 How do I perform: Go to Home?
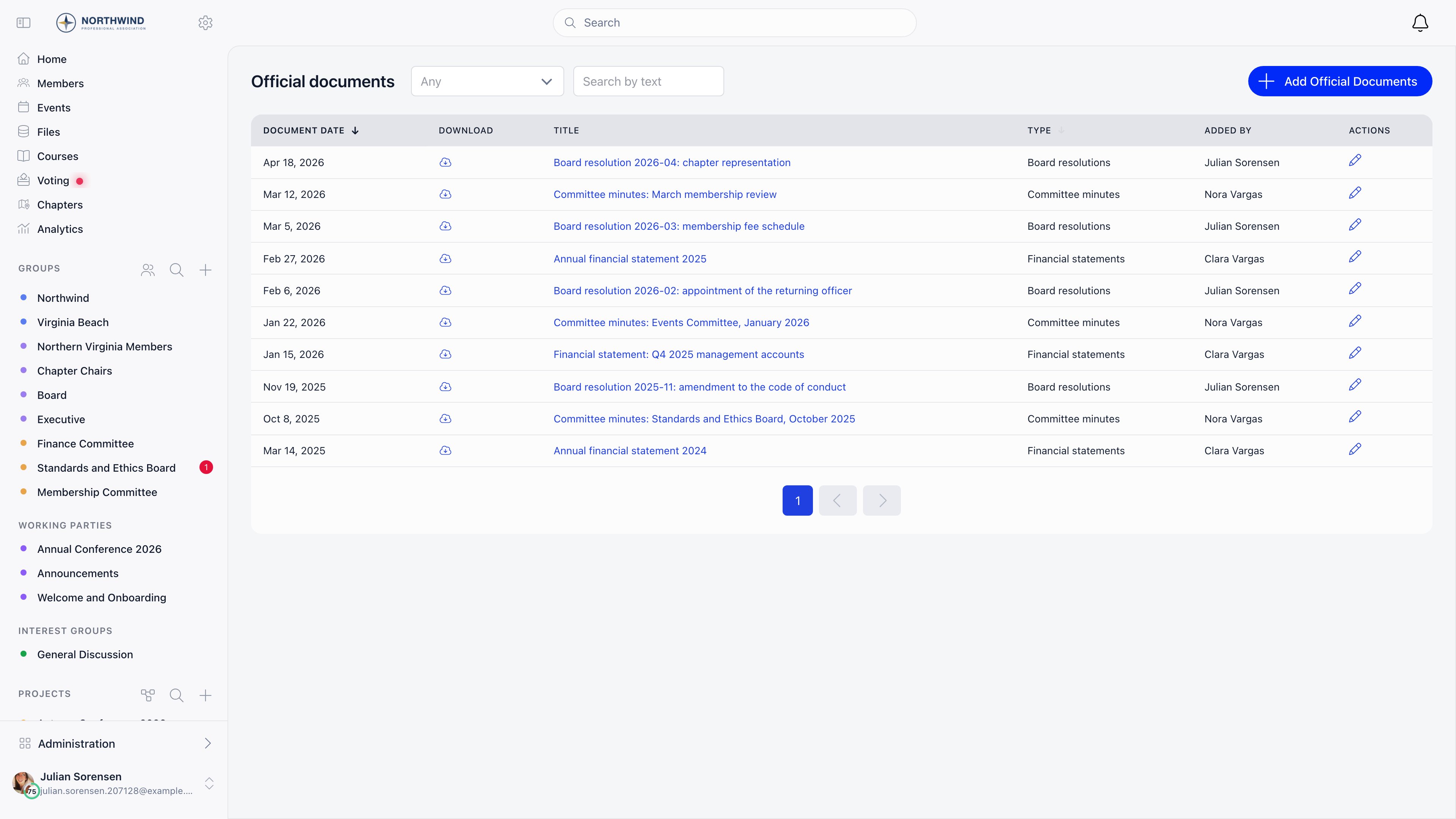pos(52,60)
